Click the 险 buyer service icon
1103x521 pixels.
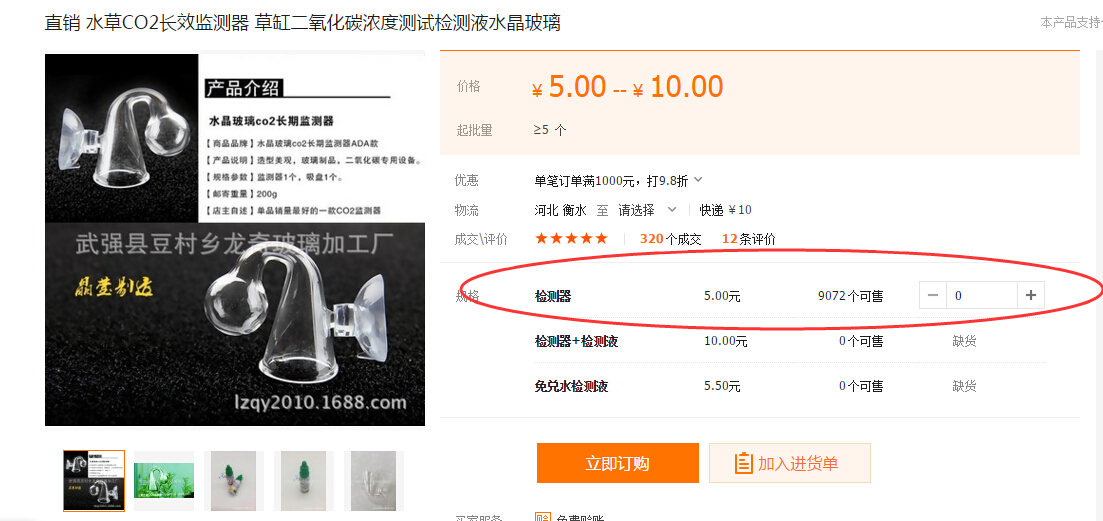[x=543, y=517]
